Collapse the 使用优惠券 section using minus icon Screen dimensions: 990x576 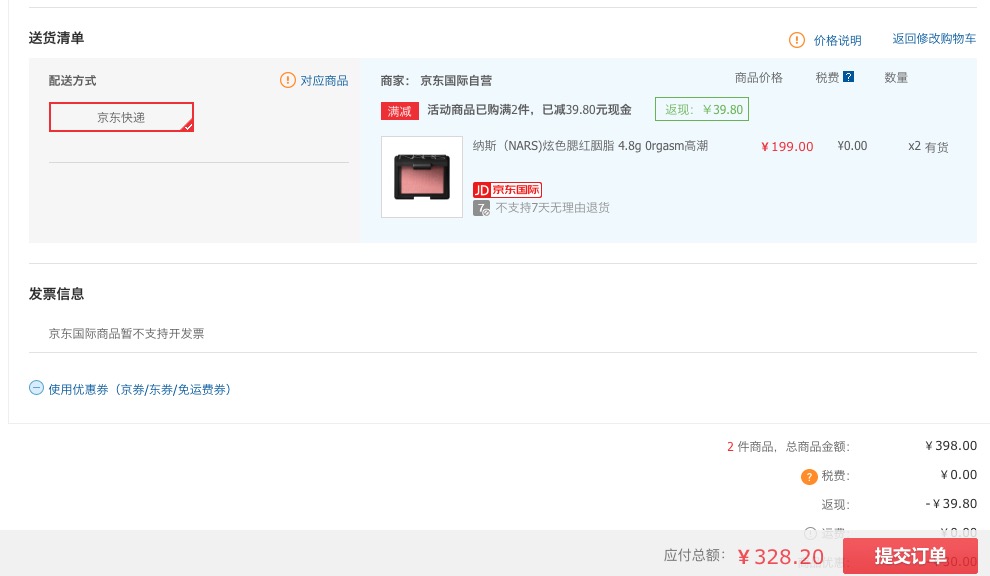tap(36, 388)
